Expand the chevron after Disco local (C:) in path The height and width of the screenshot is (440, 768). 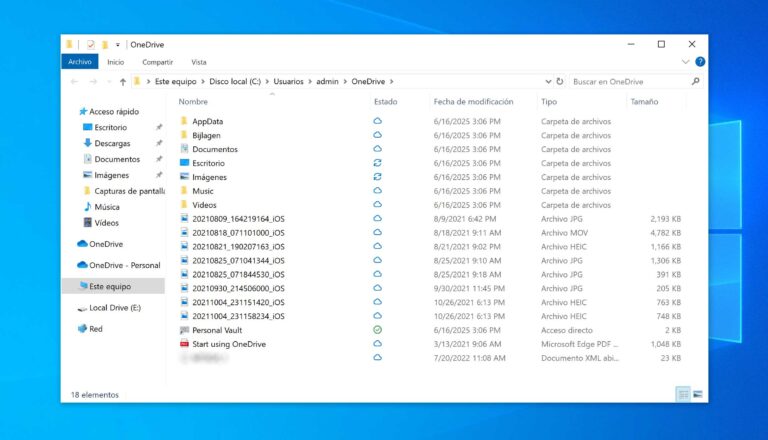267,81
